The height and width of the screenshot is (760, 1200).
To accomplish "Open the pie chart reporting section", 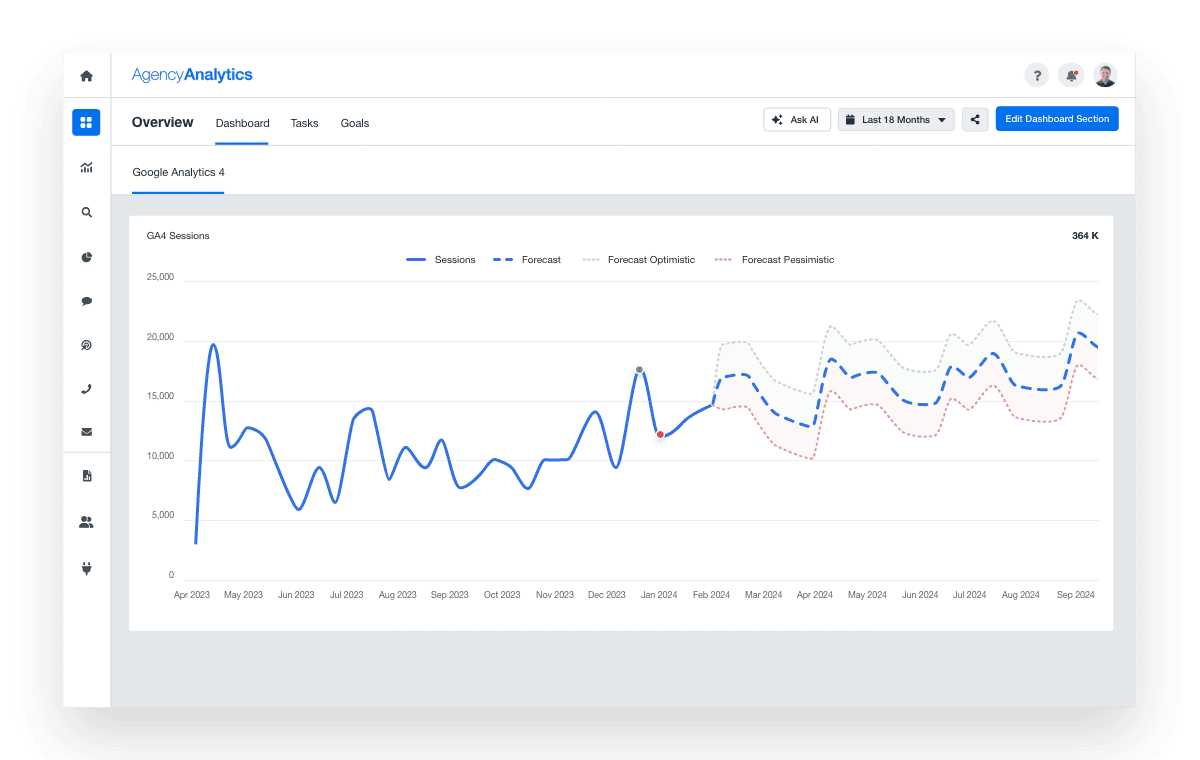I will click(x=86, y=256).
